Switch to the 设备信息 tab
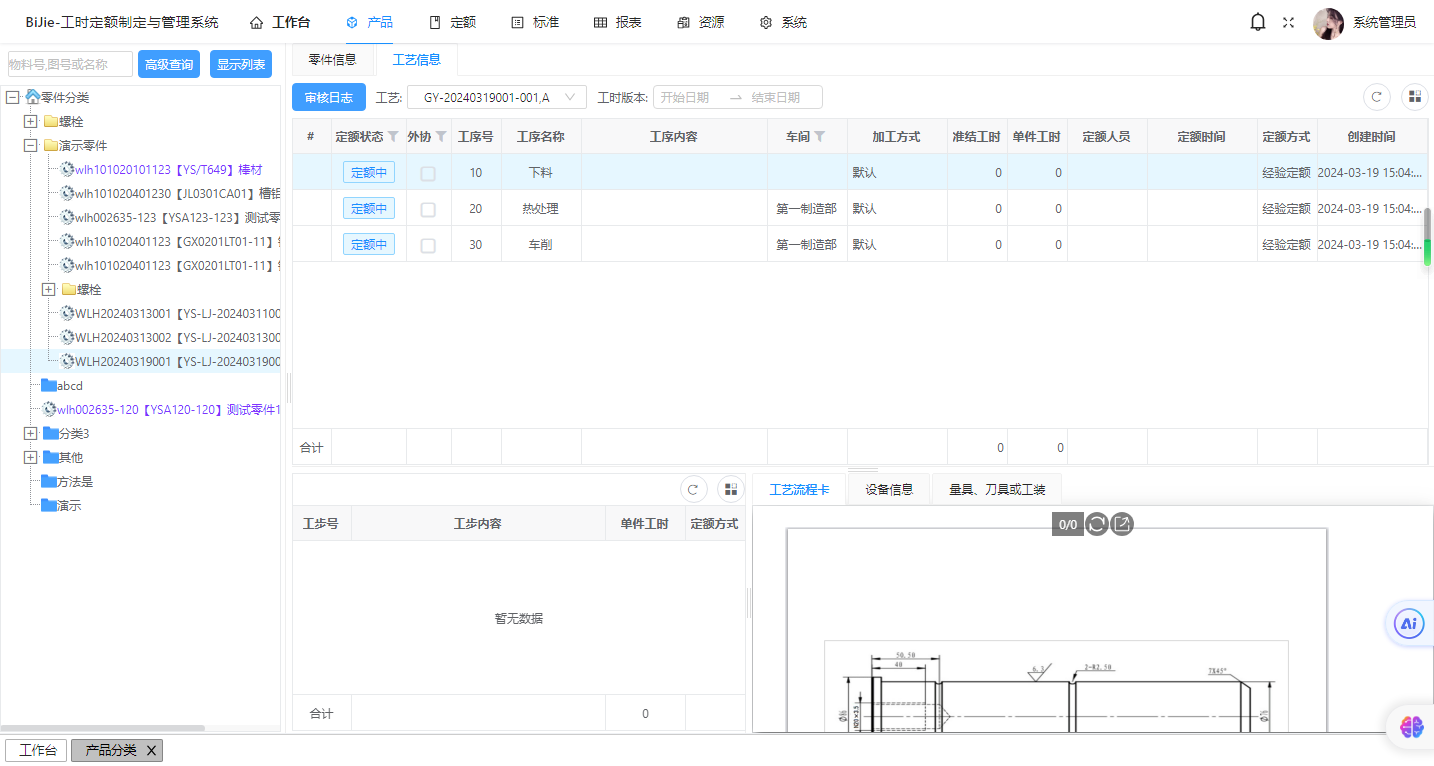Screen dimensions: 1434x766 click(x=889, y=489)
